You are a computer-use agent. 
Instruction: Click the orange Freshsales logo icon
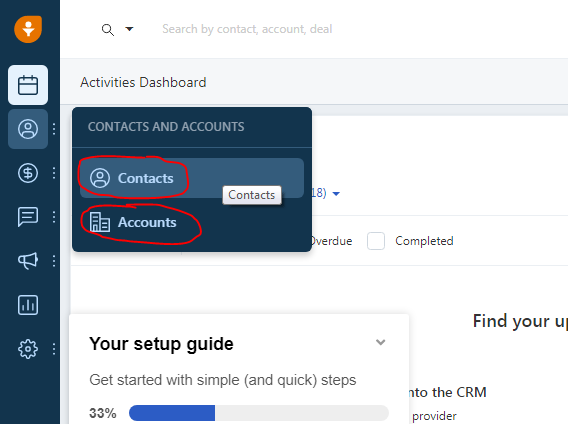pyautogui.click(x=28, y=29)
